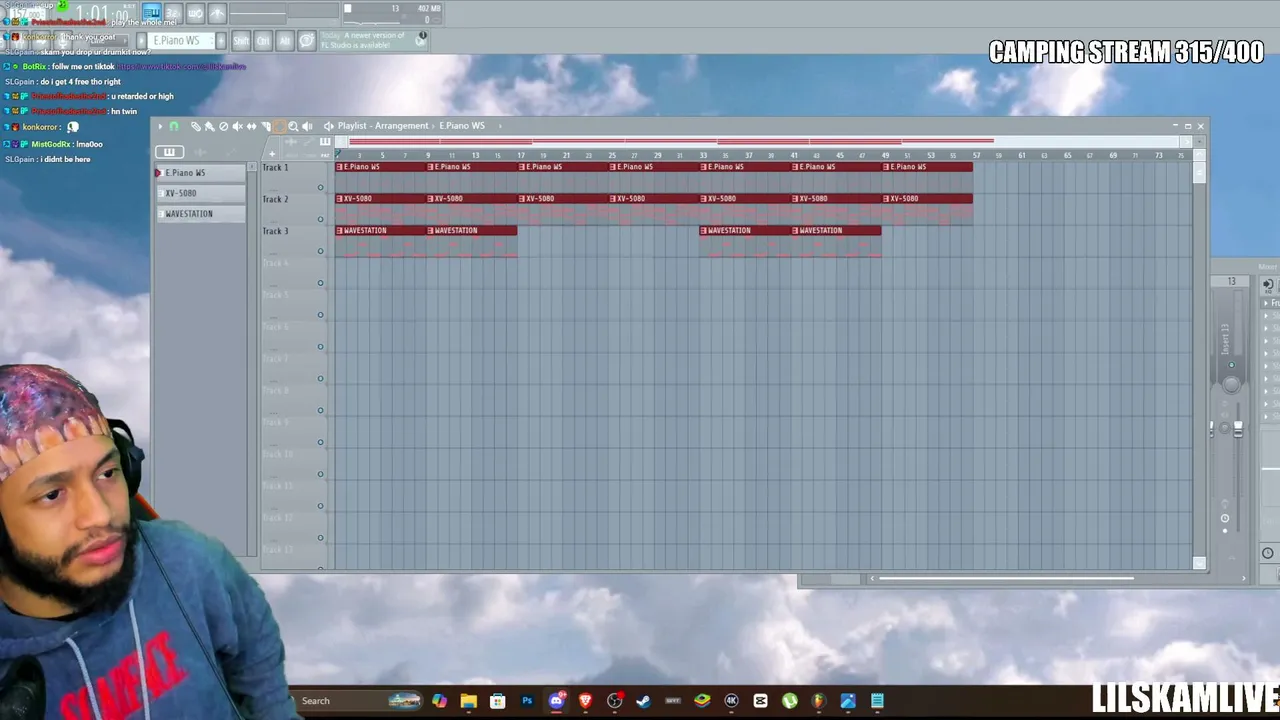Click bar 17 on the Playlist timeline ruler
The width and height of the screenshot is (1280, 720).
pyautogui.click(x=520, y=155)
